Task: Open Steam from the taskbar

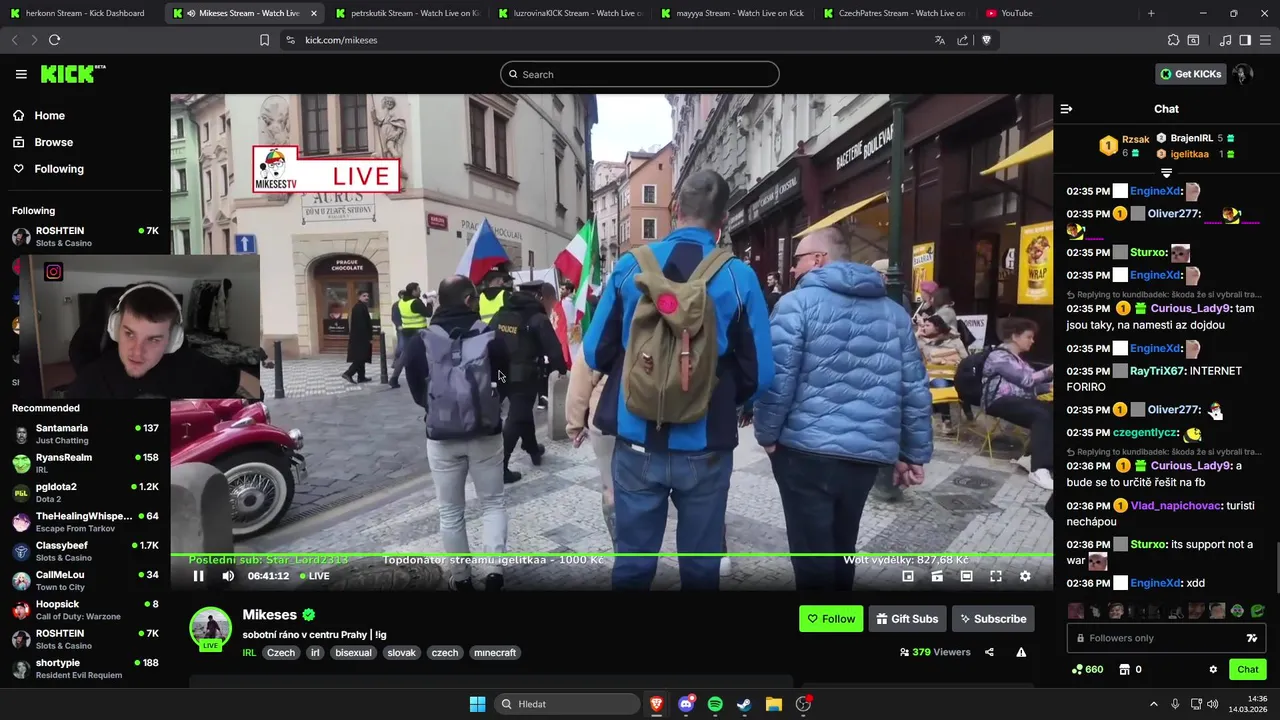Action: tap(744, 704)
